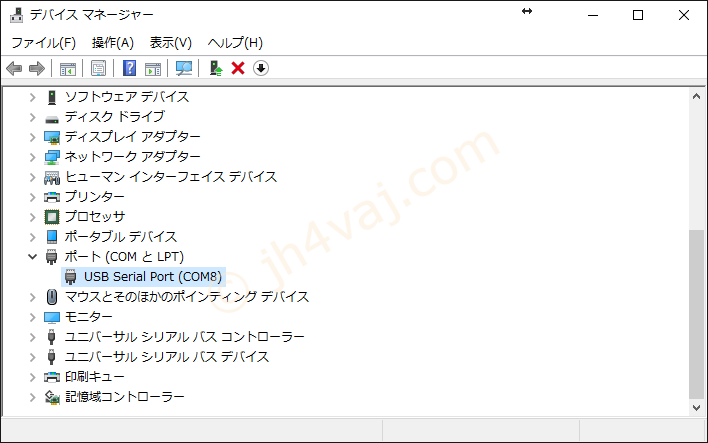The width and height of the screenshot is (708, 443).
Task: Open Properties from the toolbar icon
Action: [98, 69]
